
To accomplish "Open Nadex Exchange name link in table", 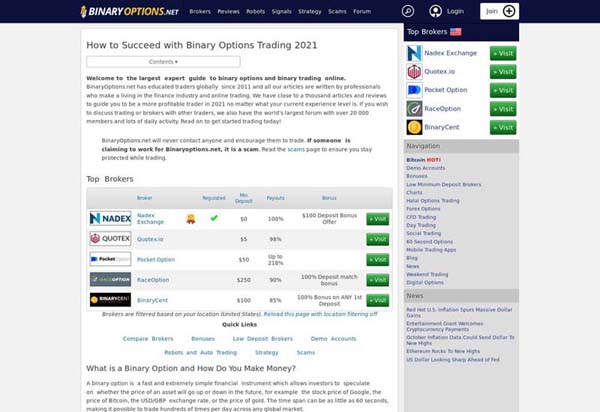I will point(150,218).
